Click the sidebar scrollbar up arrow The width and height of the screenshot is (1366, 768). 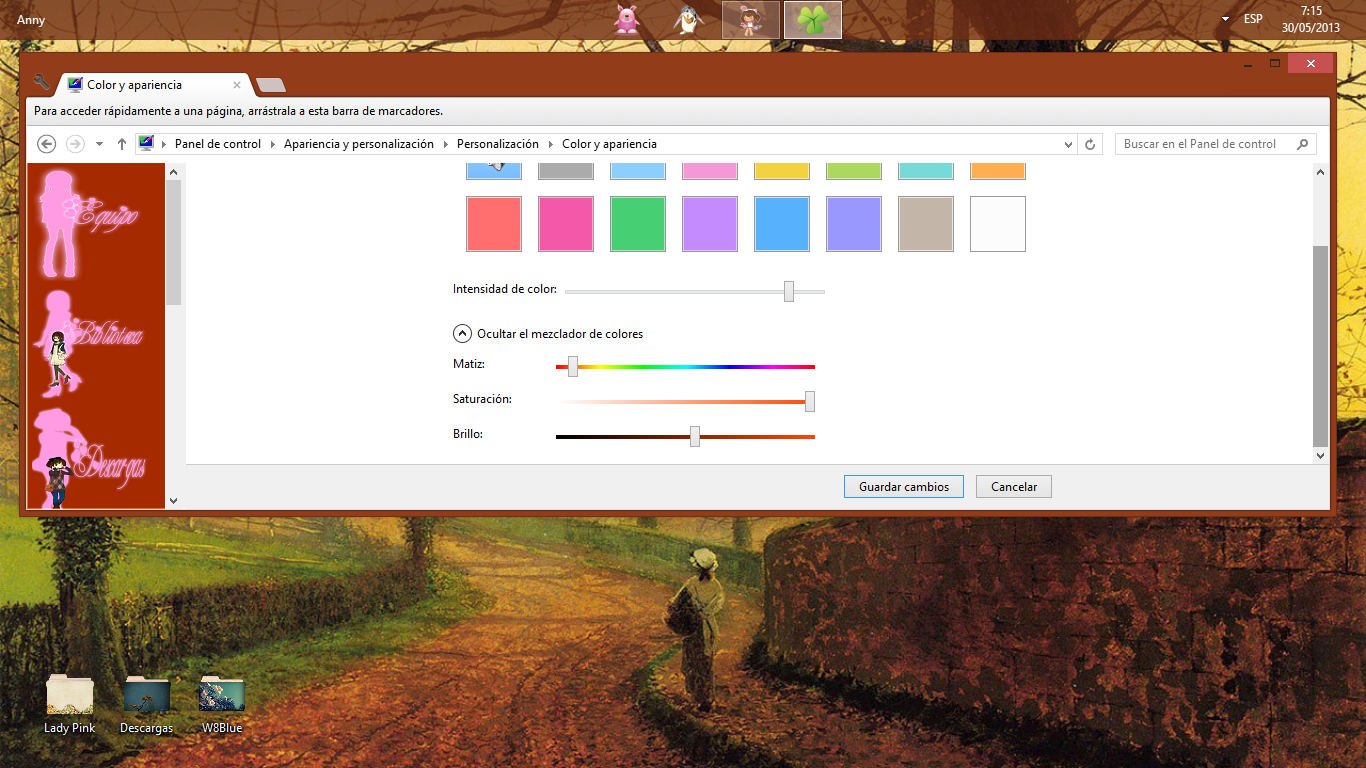click(174, 171)
